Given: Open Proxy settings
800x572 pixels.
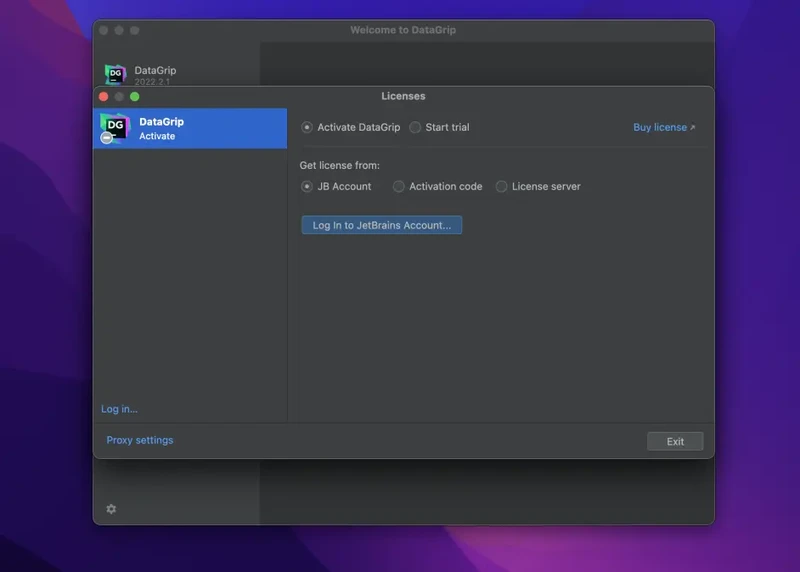Looking at the screenshot, I should [140, 440].
